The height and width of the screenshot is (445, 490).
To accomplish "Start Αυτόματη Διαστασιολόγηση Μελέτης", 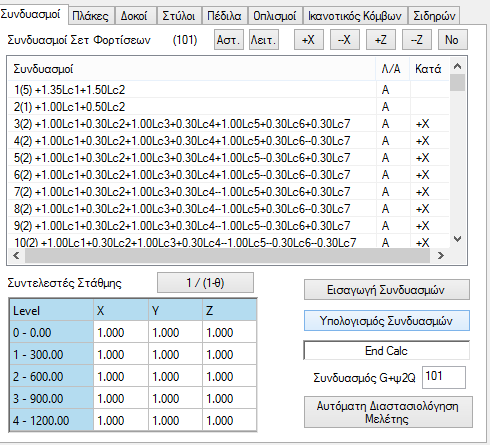I will 388,412.
